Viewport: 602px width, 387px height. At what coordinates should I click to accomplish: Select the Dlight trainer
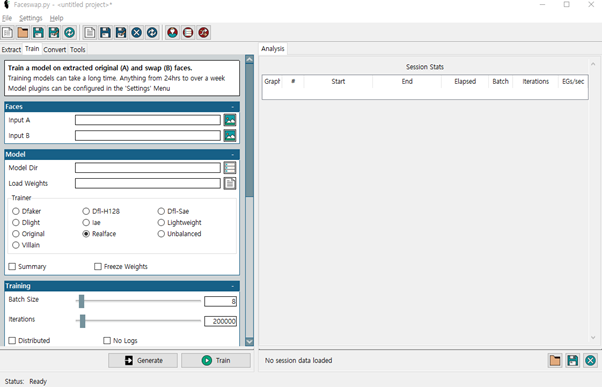pyautogui.click(x=26, y=223)
